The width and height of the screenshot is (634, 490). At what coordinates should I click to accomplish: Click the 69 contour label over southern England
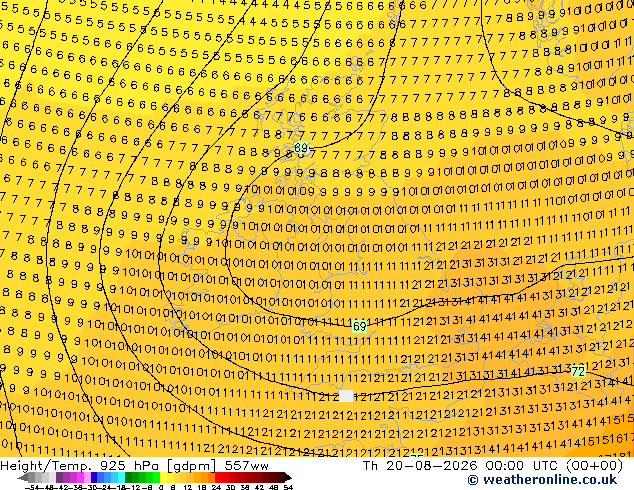point(359,326)
